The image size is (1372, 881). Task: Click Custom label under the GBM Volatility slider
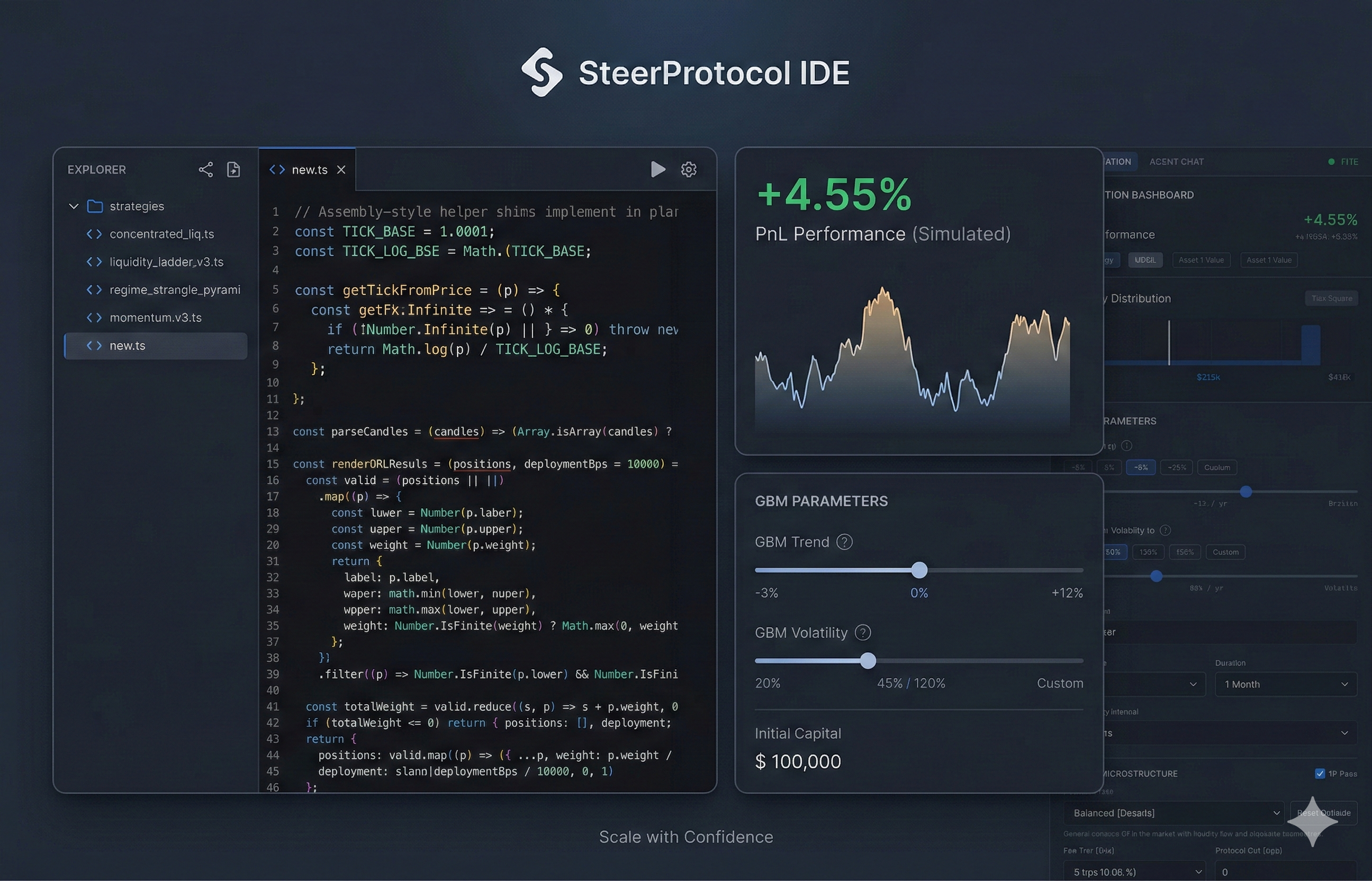(1060, 683)
